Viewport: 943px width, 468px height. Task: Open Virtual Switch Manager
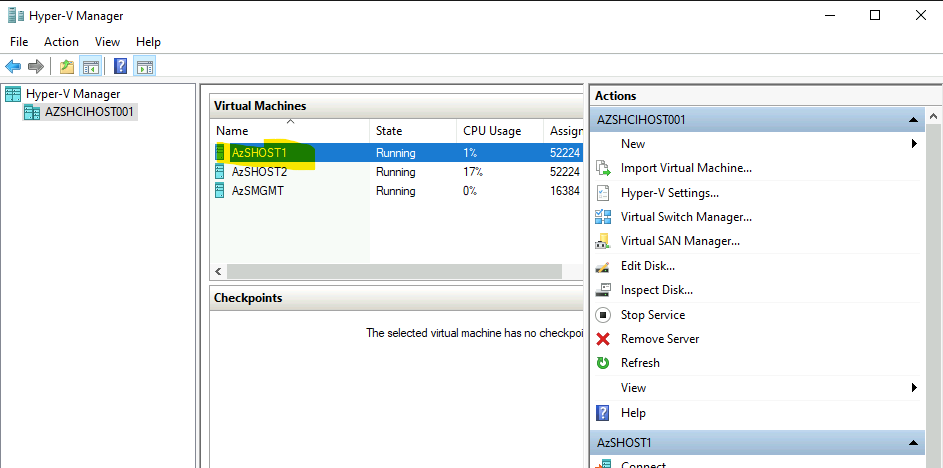click(x=686, y=217)
